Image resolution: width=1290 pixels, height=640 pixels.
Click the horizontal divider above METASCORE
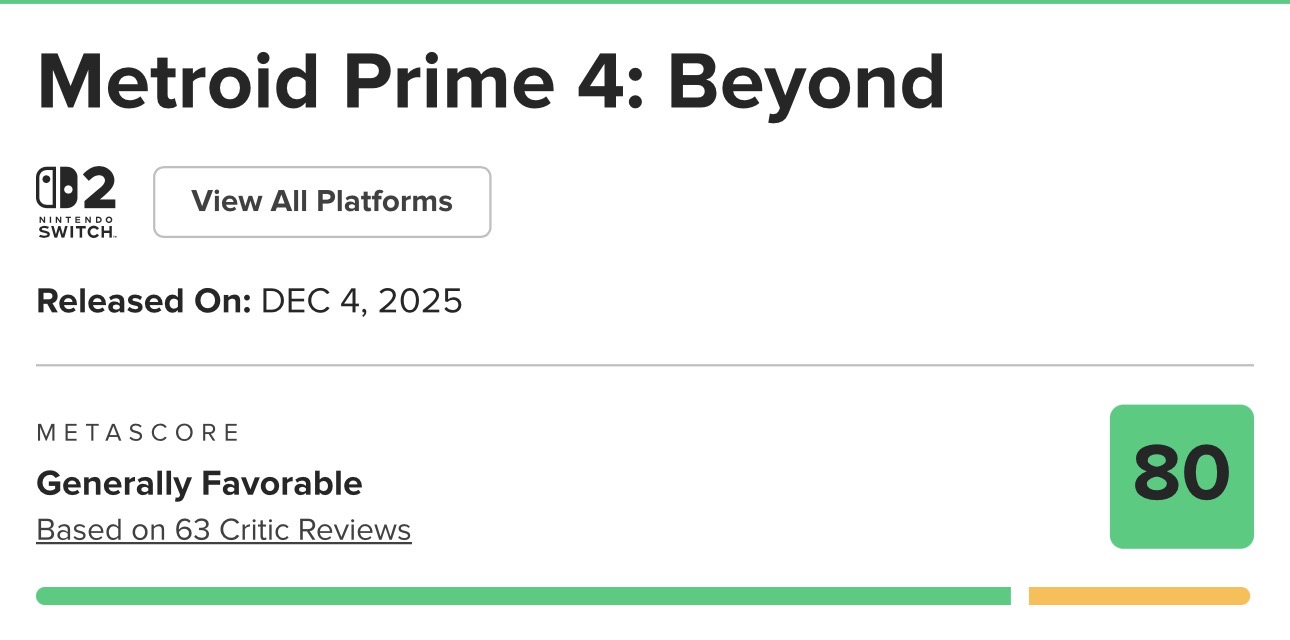pyautogui.click(x=645, y=365)
